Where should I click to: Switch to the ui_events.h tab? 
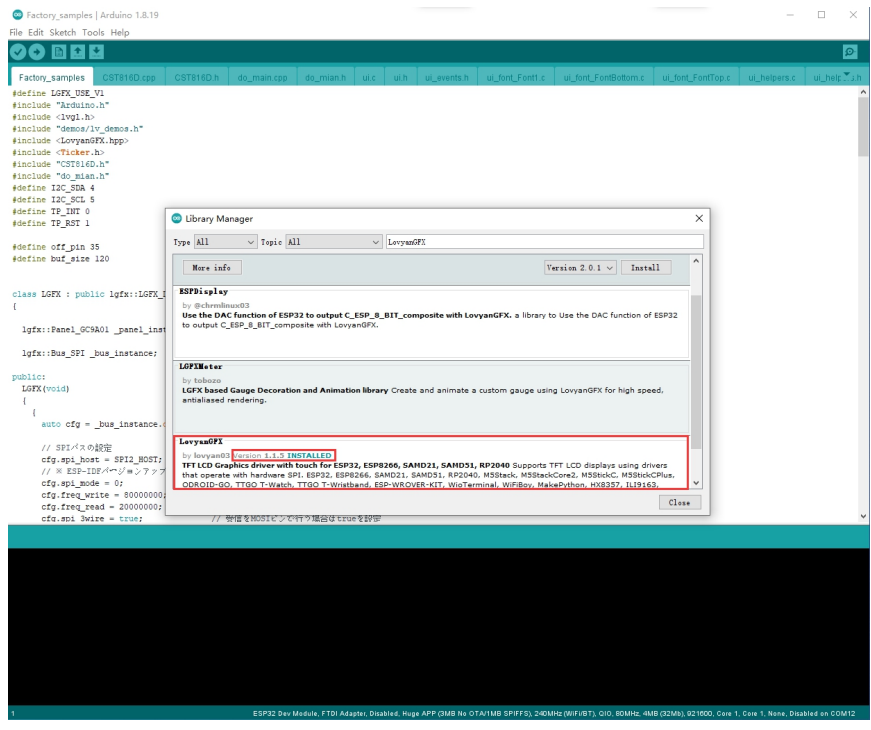(444, 77)
